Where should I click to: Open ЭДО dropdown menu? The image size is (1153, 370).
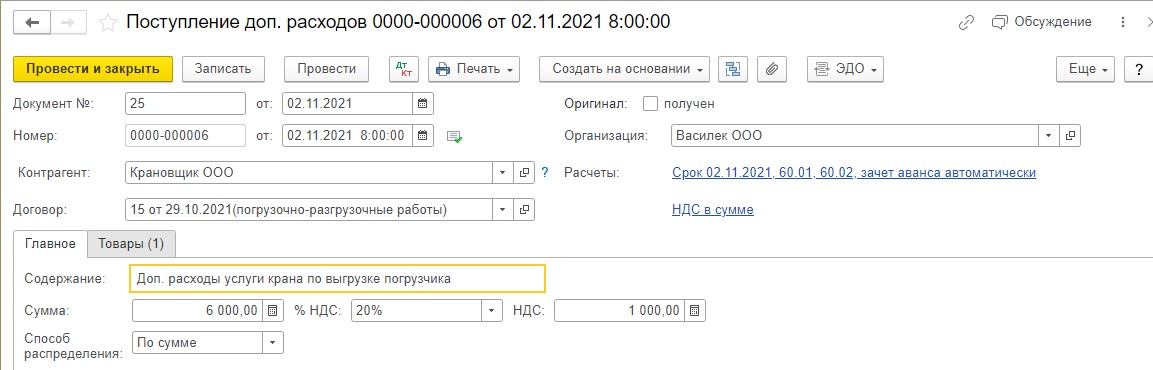[845, 68]
